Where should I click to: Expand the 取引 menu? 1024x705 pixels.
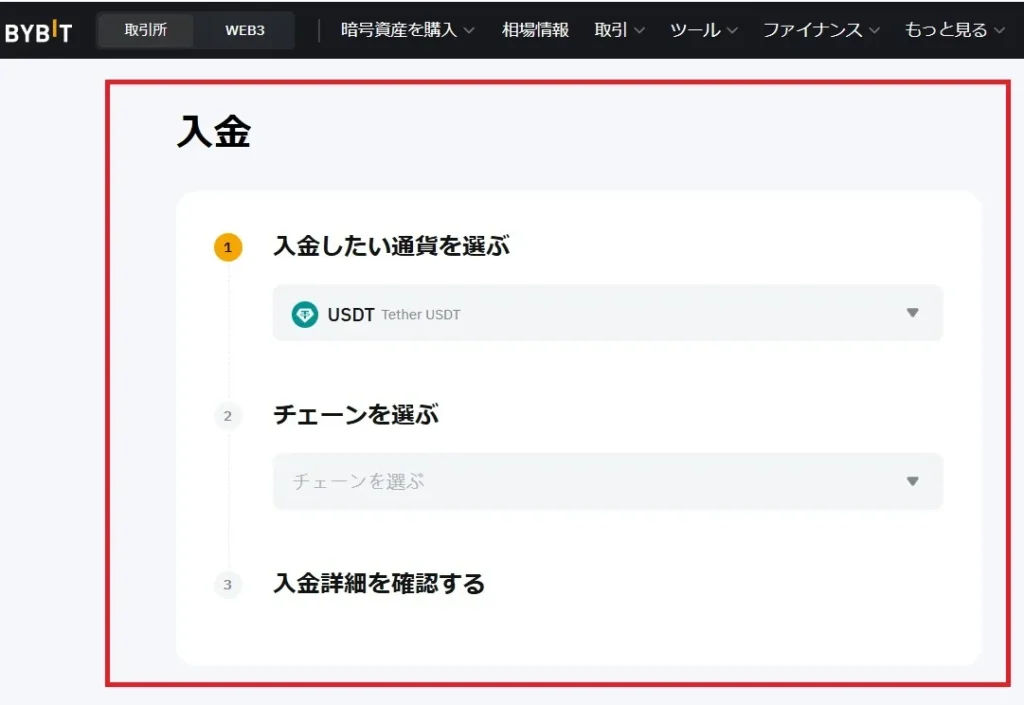click(x=619, y=30)
